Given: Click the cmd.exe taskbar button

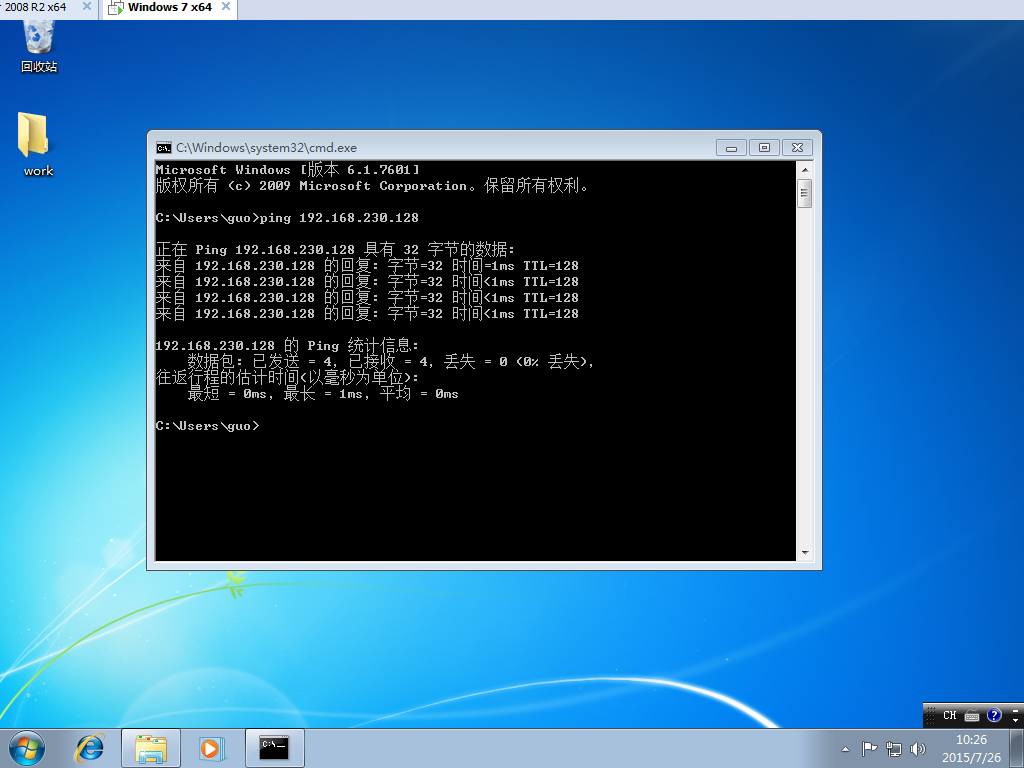Looking at the screenshot, I should click(273, 747).
